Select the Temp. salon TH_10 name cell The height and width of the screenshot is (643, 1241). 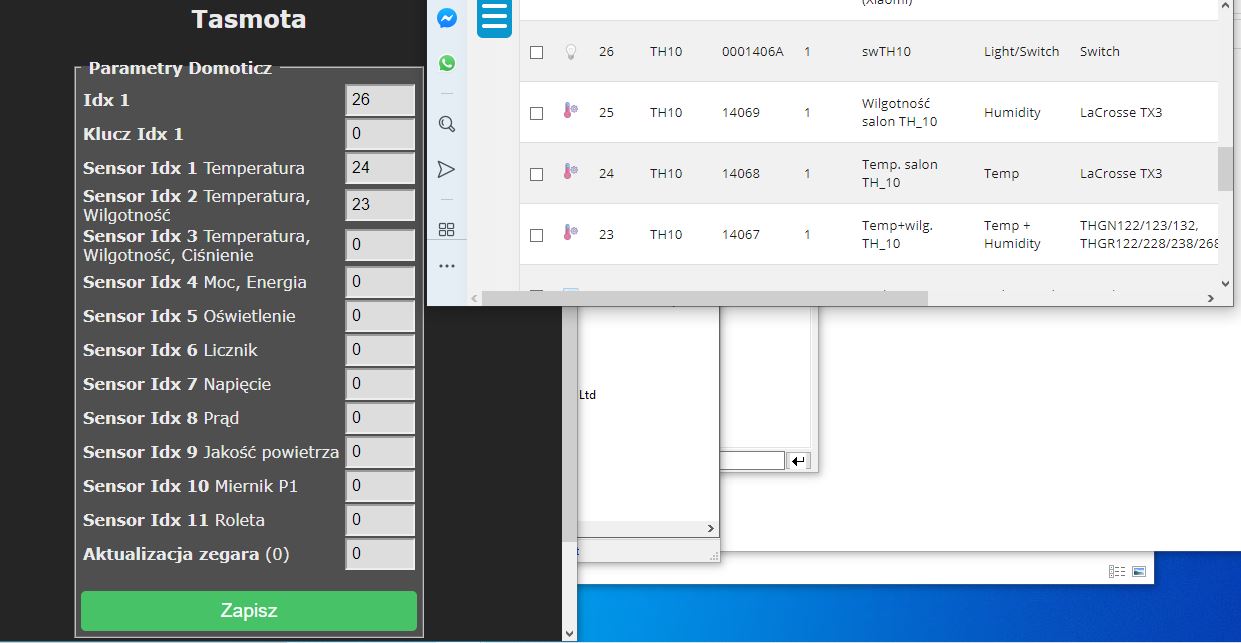900,173
